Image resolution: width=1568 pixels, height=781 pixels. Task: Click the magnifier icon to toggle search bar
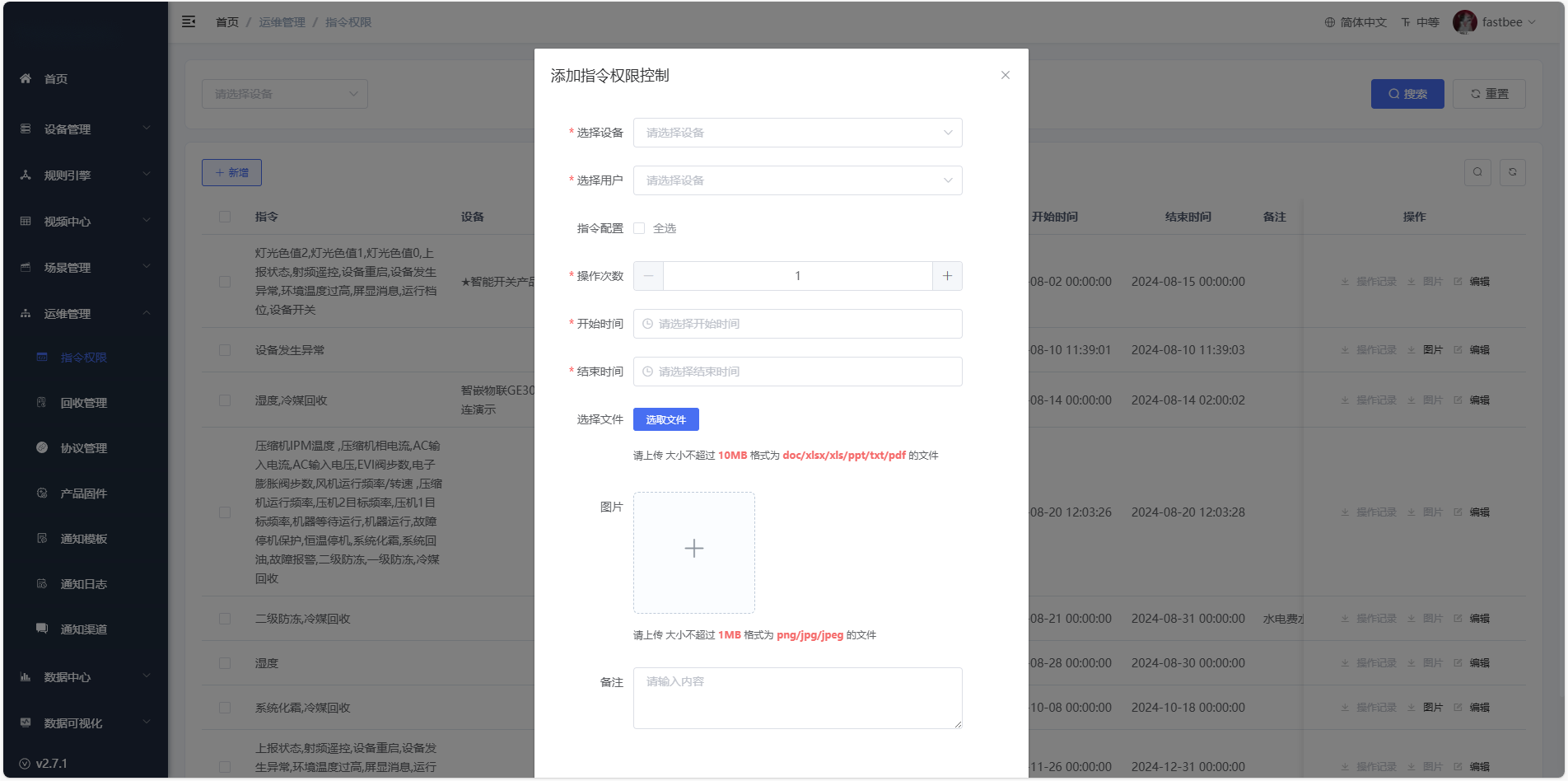1477,172
